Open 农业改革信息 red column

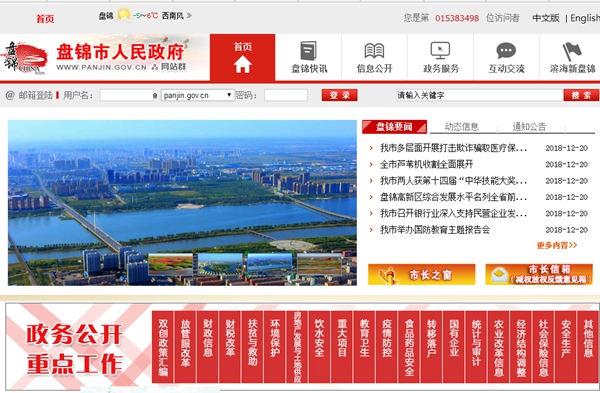[499, 347]
